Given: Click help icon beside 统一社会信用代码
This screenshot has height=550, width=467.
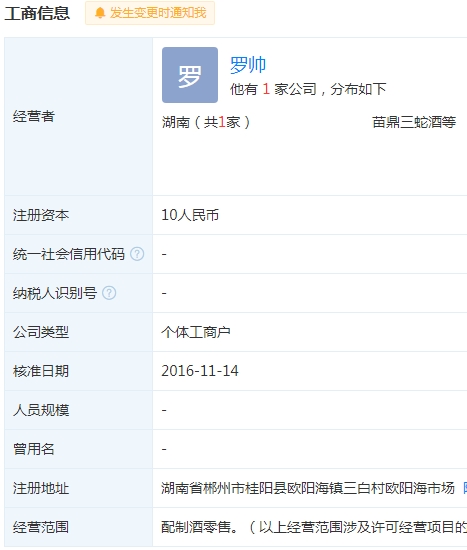Looking at the screenshot, I should [137, 254].
